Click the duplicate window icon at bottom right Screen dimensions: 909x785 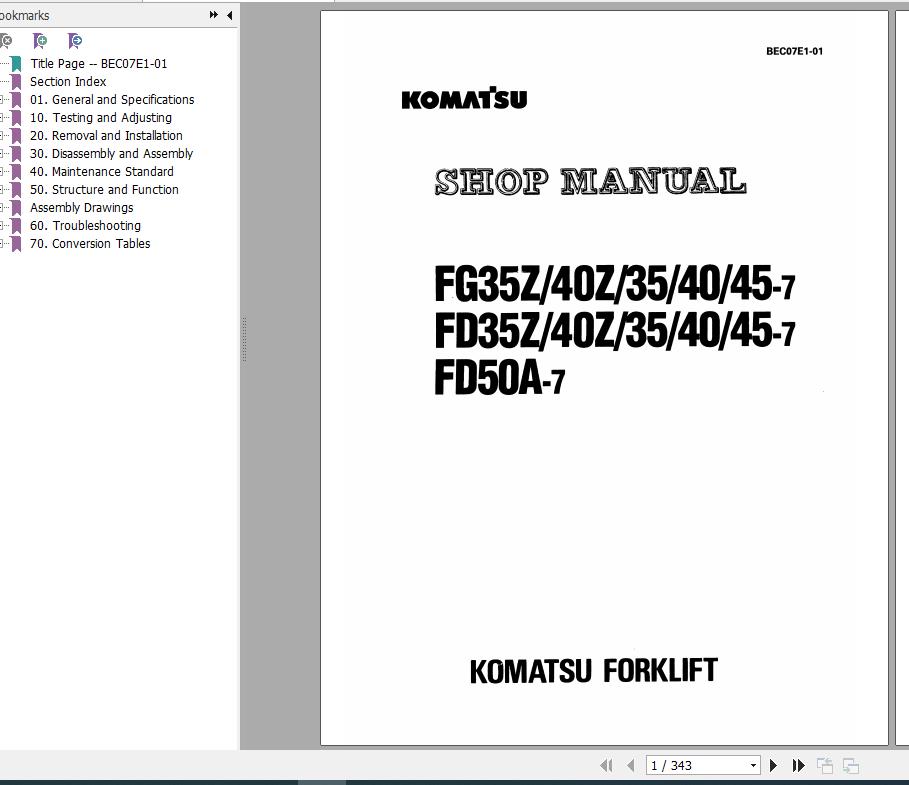click(x=851, y=764)
